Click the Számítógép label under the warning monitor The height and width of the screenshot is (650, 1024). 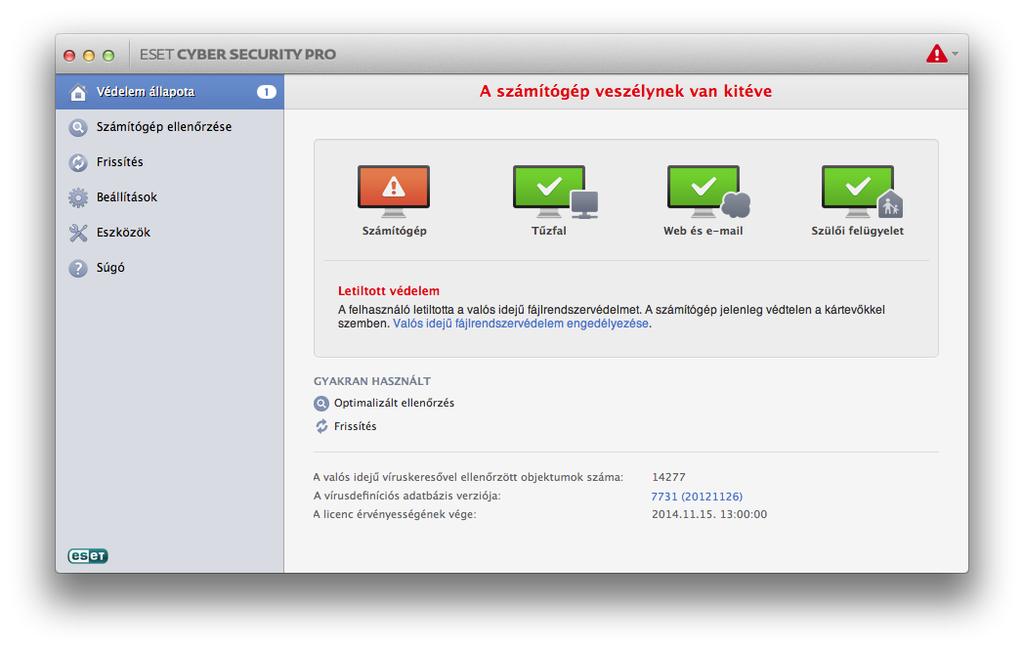click(394, 231)
